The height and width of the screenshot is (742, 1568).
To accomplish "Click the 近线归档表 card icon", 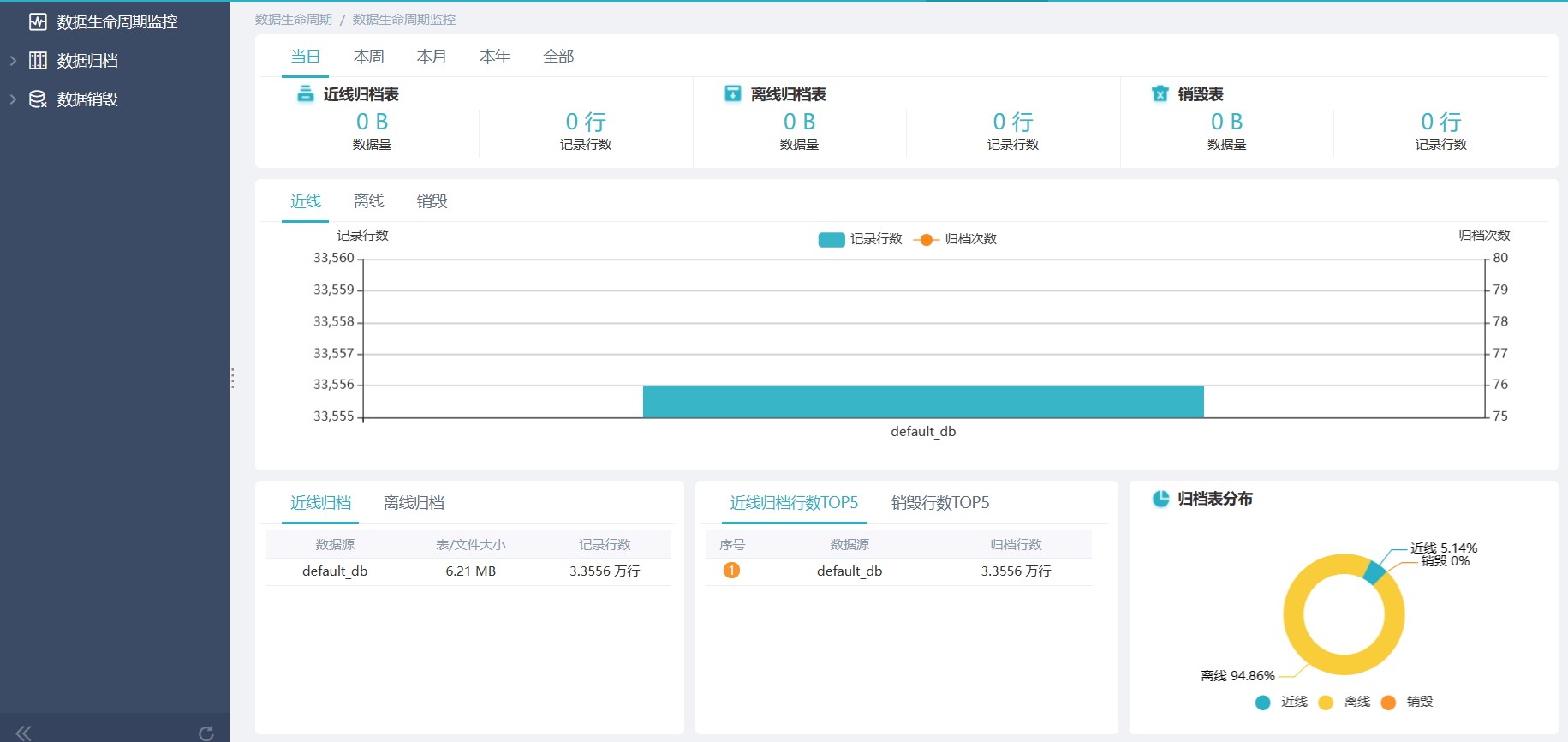I will tap(306, 93).
